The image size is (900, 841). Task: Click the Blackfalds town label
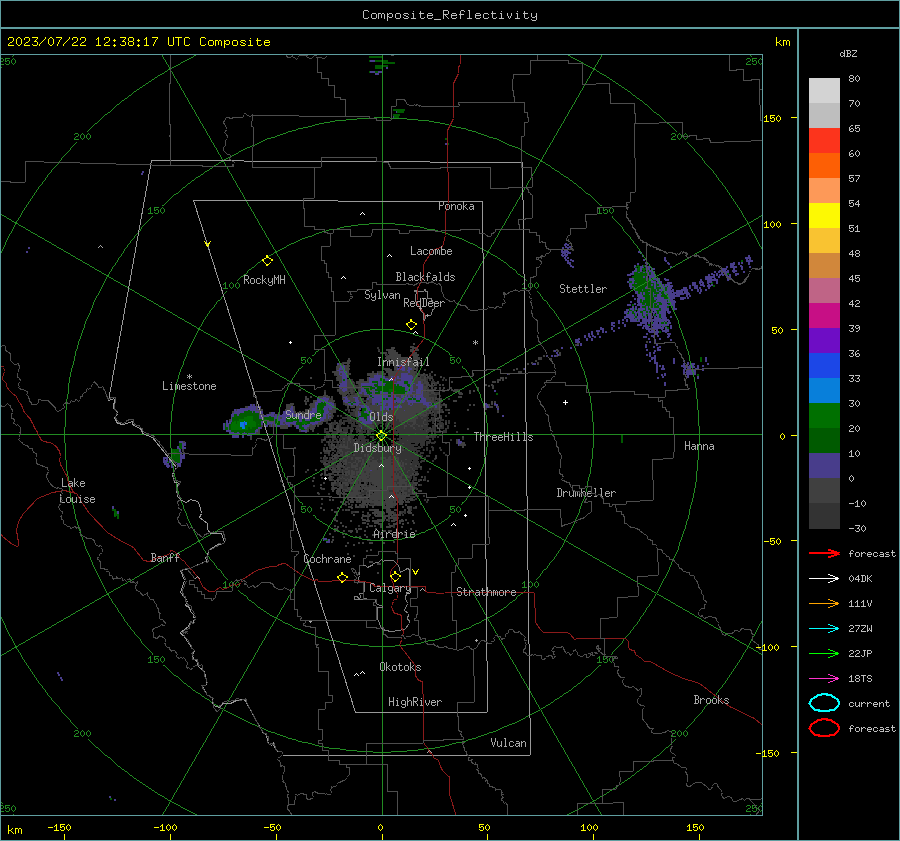425,277
